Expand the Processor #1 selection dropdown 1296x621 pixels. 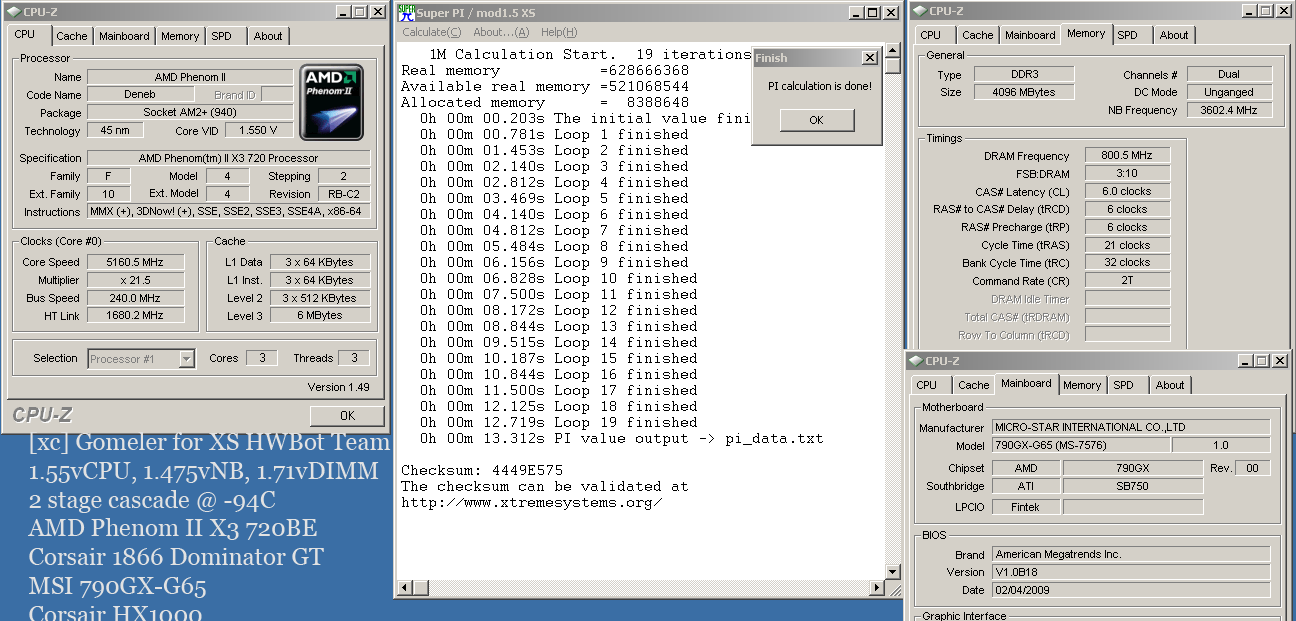[x=186, y=358]
